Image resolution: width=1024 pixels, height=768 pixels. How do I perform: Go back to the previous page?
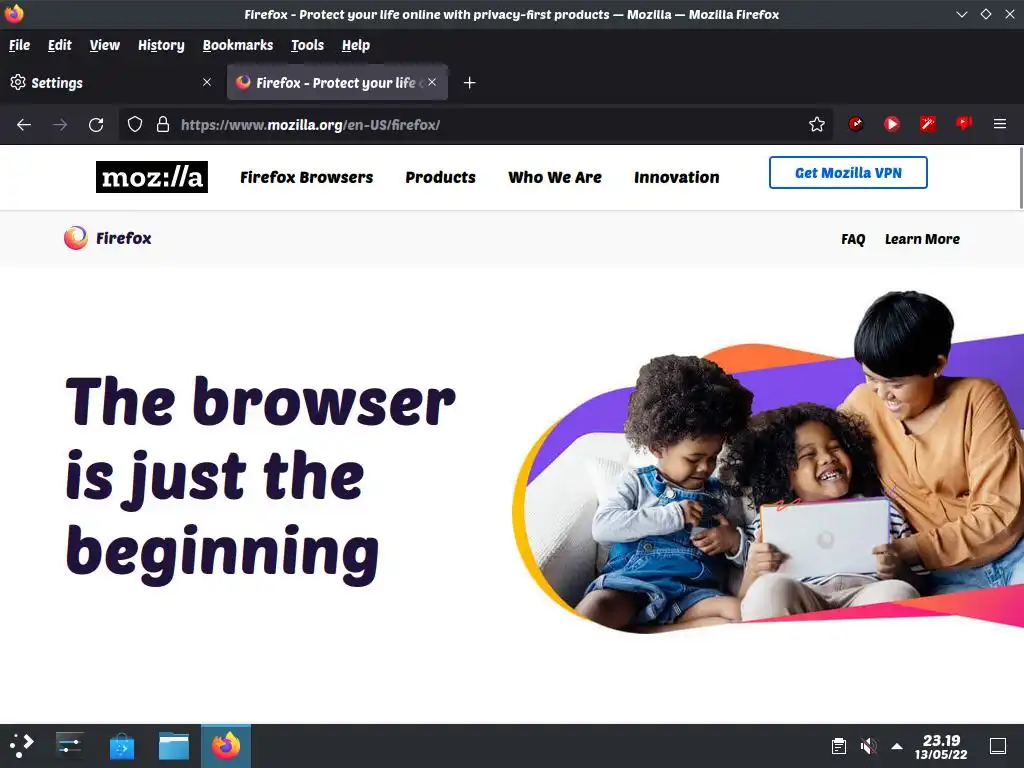click(24, 125)
